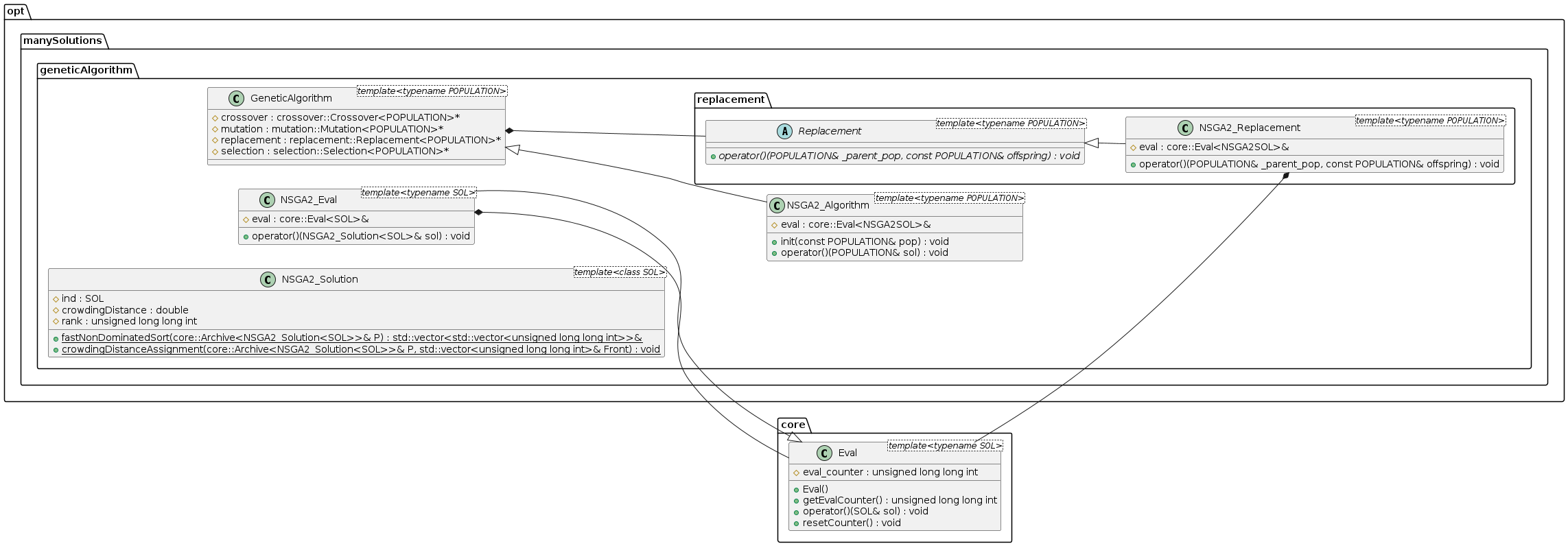Click the NSGA2_Eval class name
Viewport: 1568px width, 546px height.
coord(309,200)
